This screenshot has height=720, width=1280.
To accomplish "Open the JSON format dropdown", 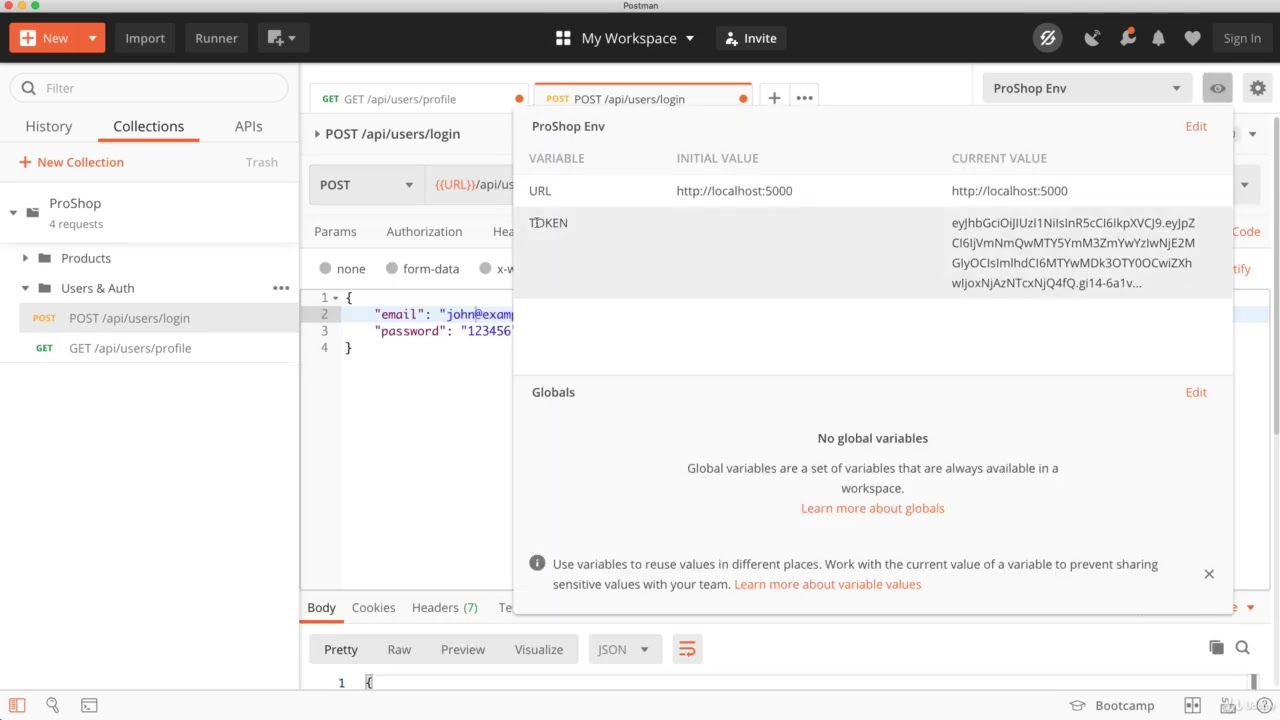I will [623, 650].
